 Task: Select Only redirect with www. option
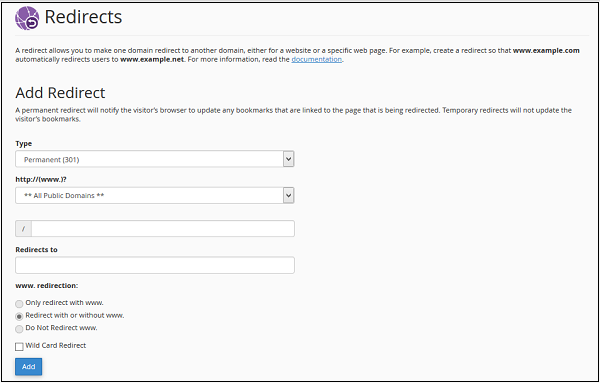[19, 304]
